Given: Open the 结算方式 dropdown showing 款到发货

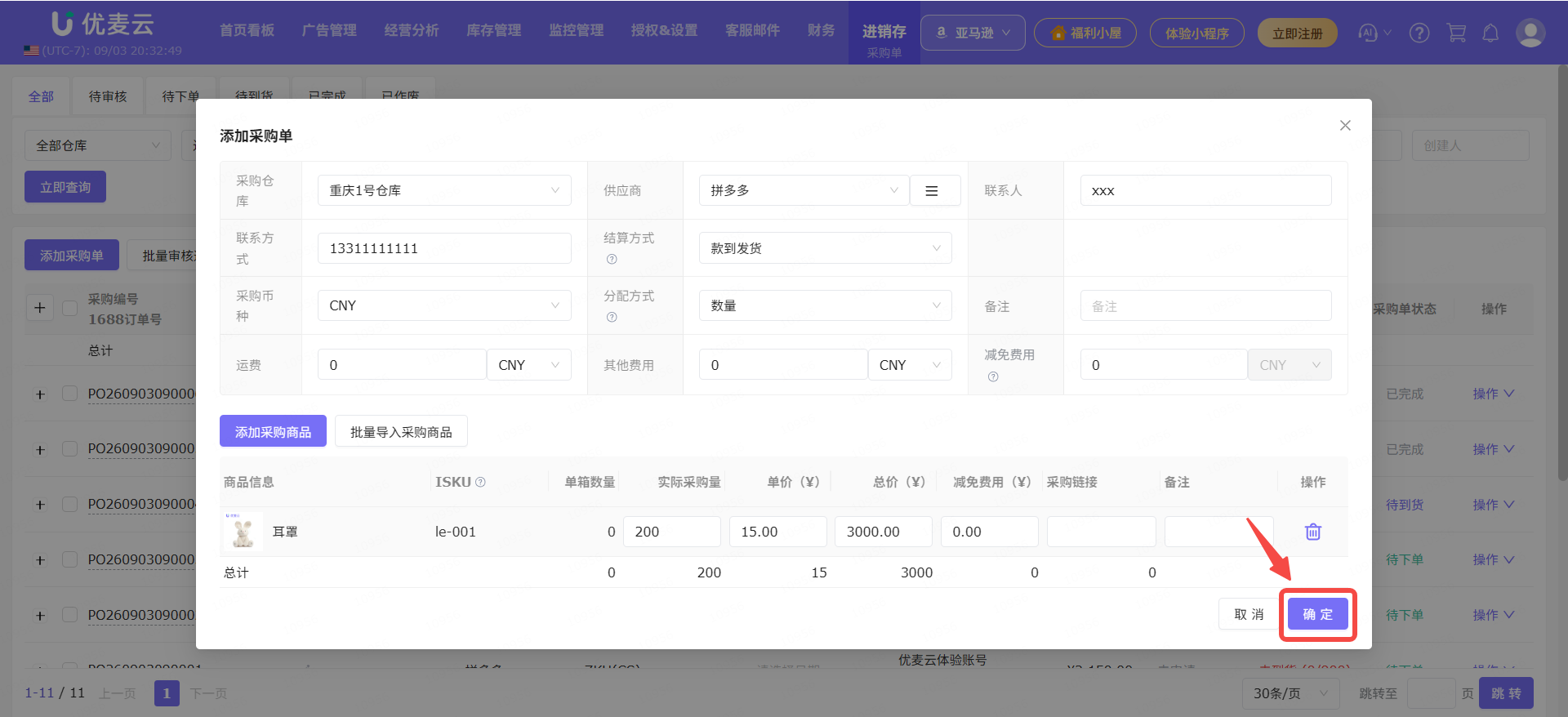Looking at the screenshot, I should click(x=825, y=248).
